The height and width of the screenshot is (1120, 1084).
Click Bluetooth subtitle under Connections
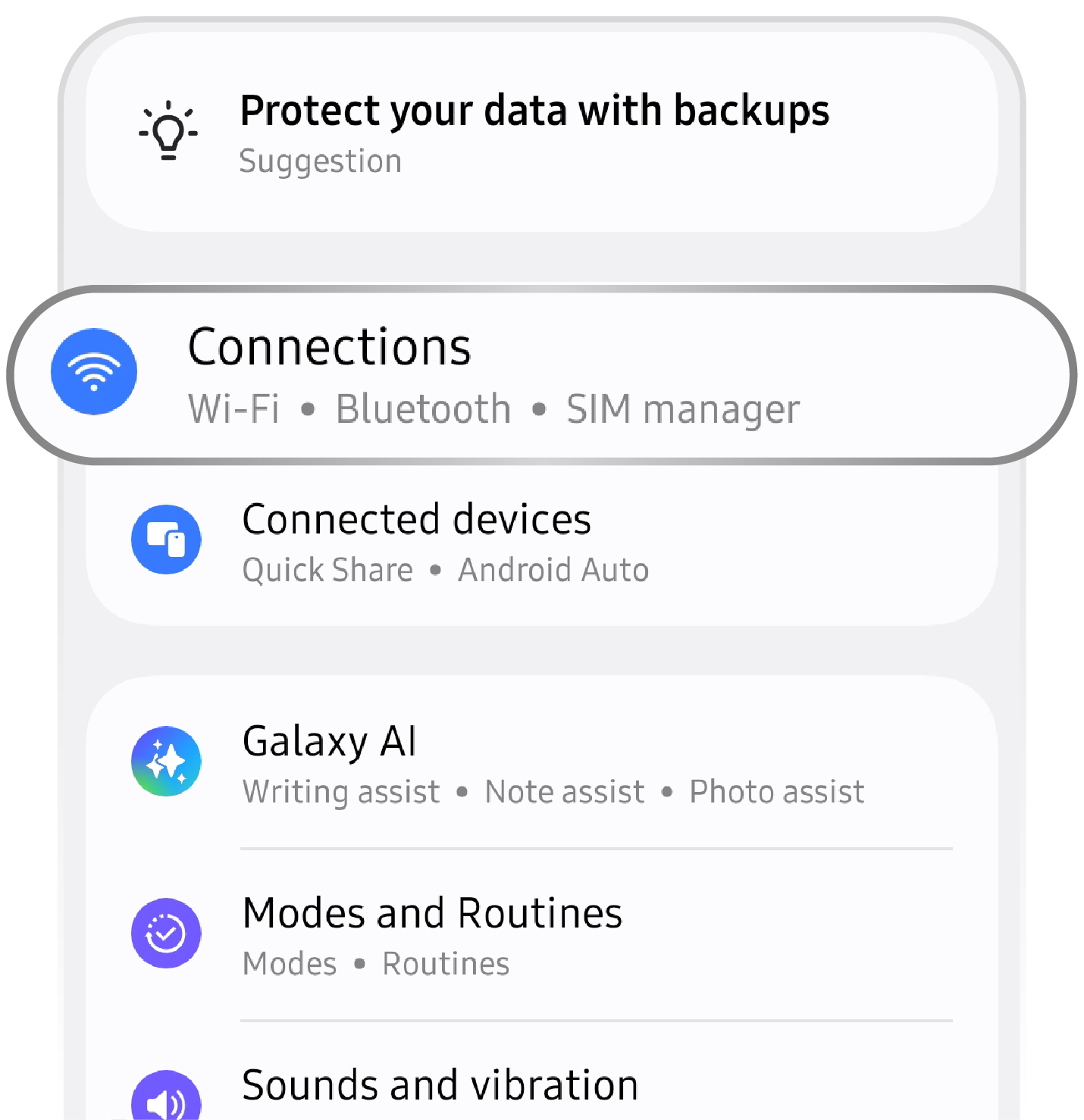(423, 409)
